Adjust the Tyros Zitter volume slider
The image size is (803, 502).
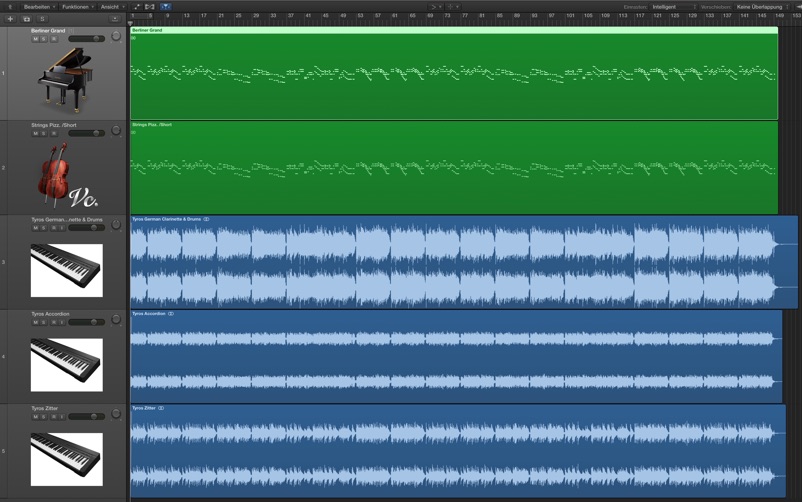[87, 417]
